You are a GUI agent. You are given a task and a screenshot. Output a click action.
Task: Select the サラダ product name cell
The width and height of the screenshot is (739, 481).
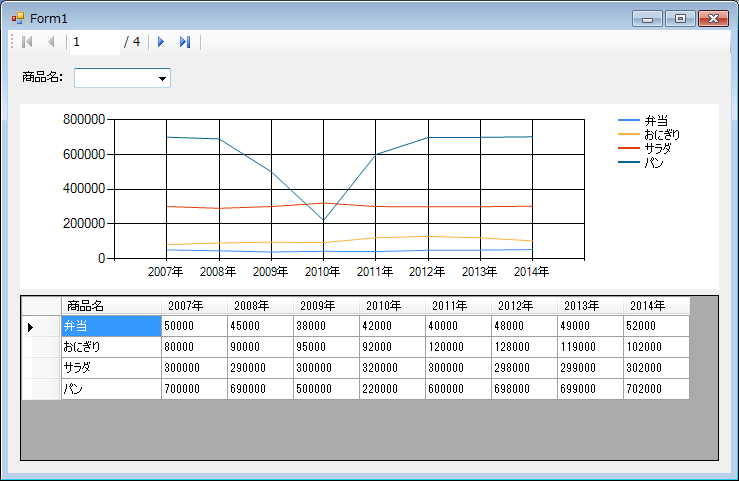[110, 368]
